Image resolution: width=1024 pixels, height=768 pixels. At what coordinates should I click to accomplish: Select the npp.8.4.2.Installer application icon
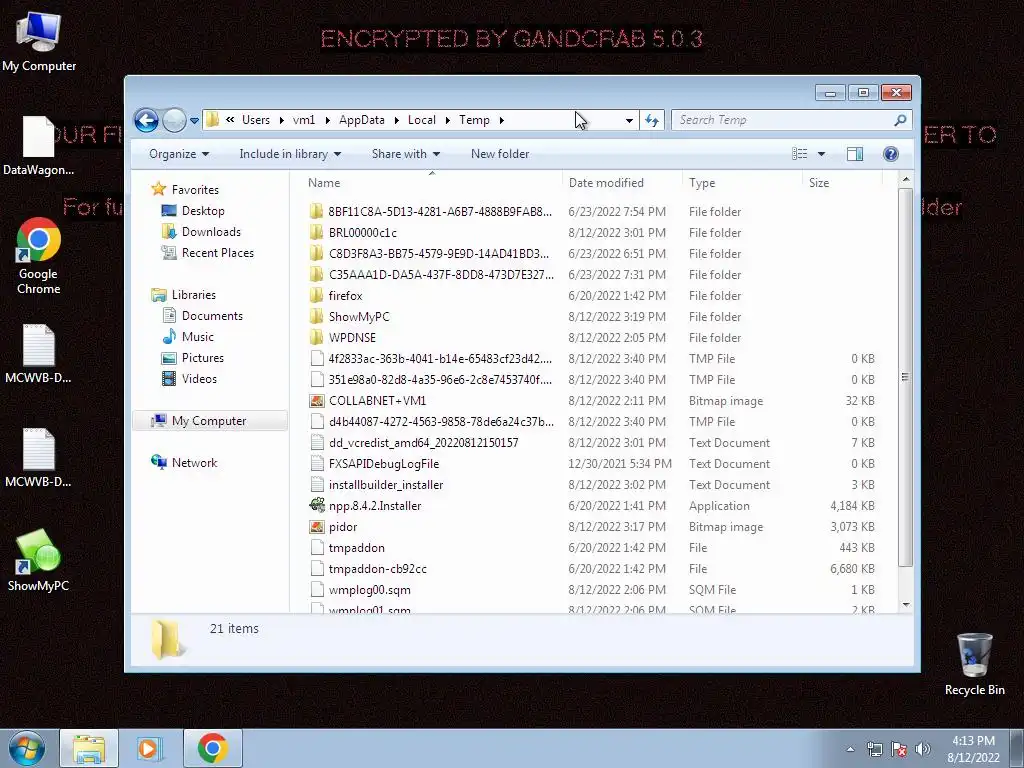click(x=317, y=505)
